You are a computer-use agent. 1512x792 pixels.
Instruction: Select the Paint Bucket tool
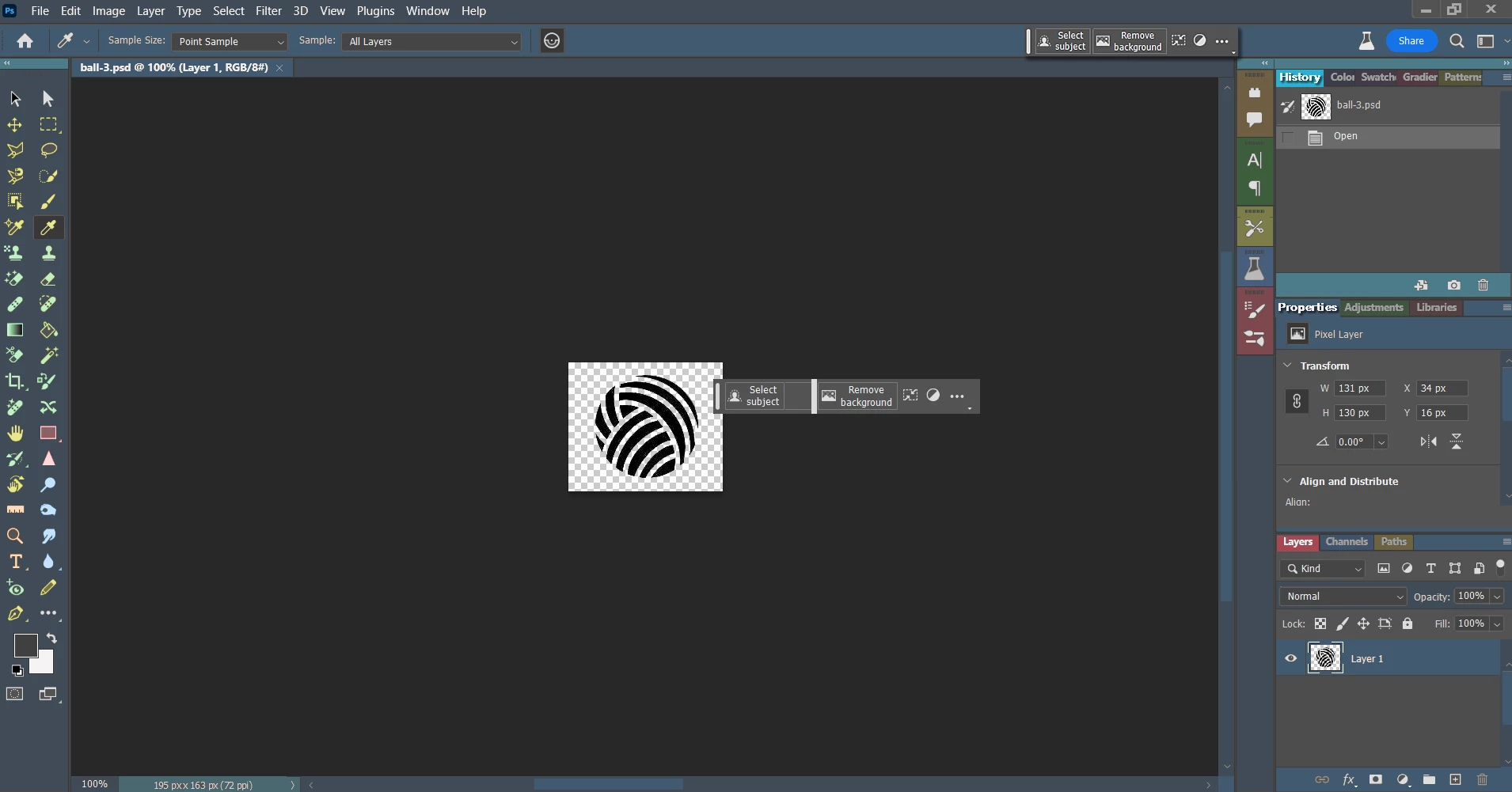(x=48, y=330)
